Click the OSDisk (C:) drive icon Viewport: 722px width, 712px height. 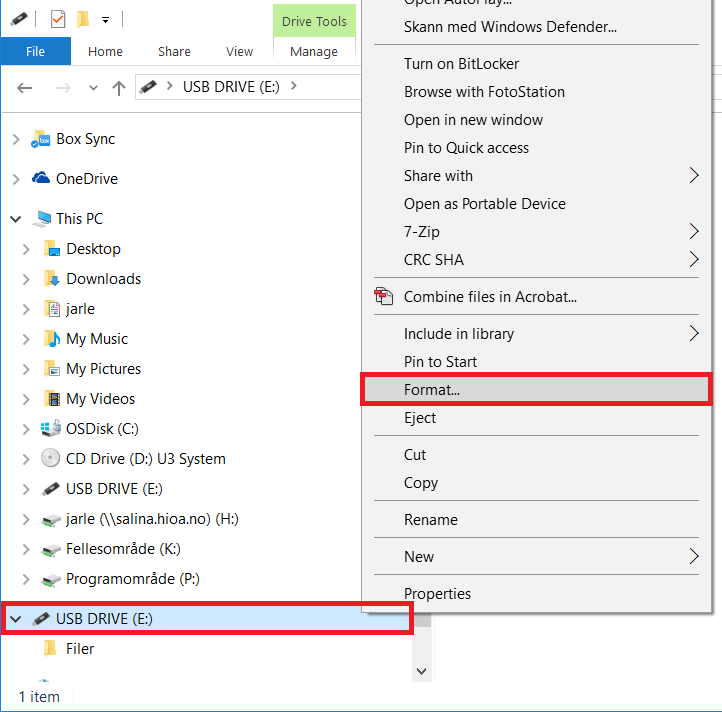pos(51,428)
